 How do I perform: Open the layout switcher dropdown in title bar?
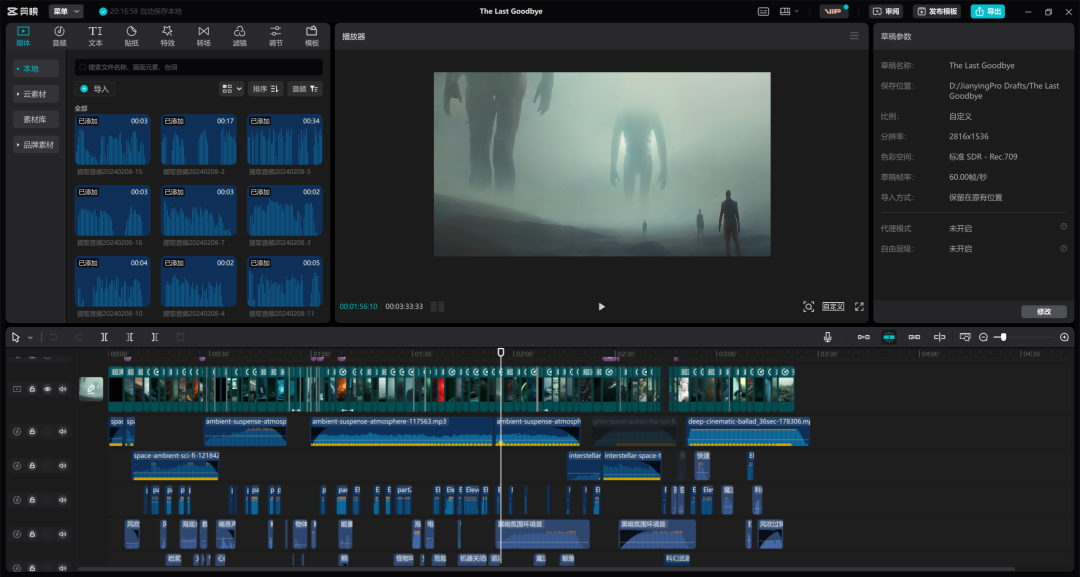(x=788, y=12)
